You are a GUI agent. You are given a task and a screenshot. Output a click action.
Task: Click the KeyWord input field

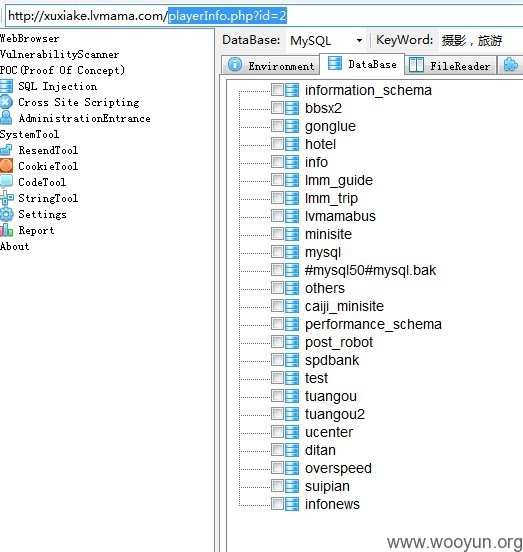481,40
